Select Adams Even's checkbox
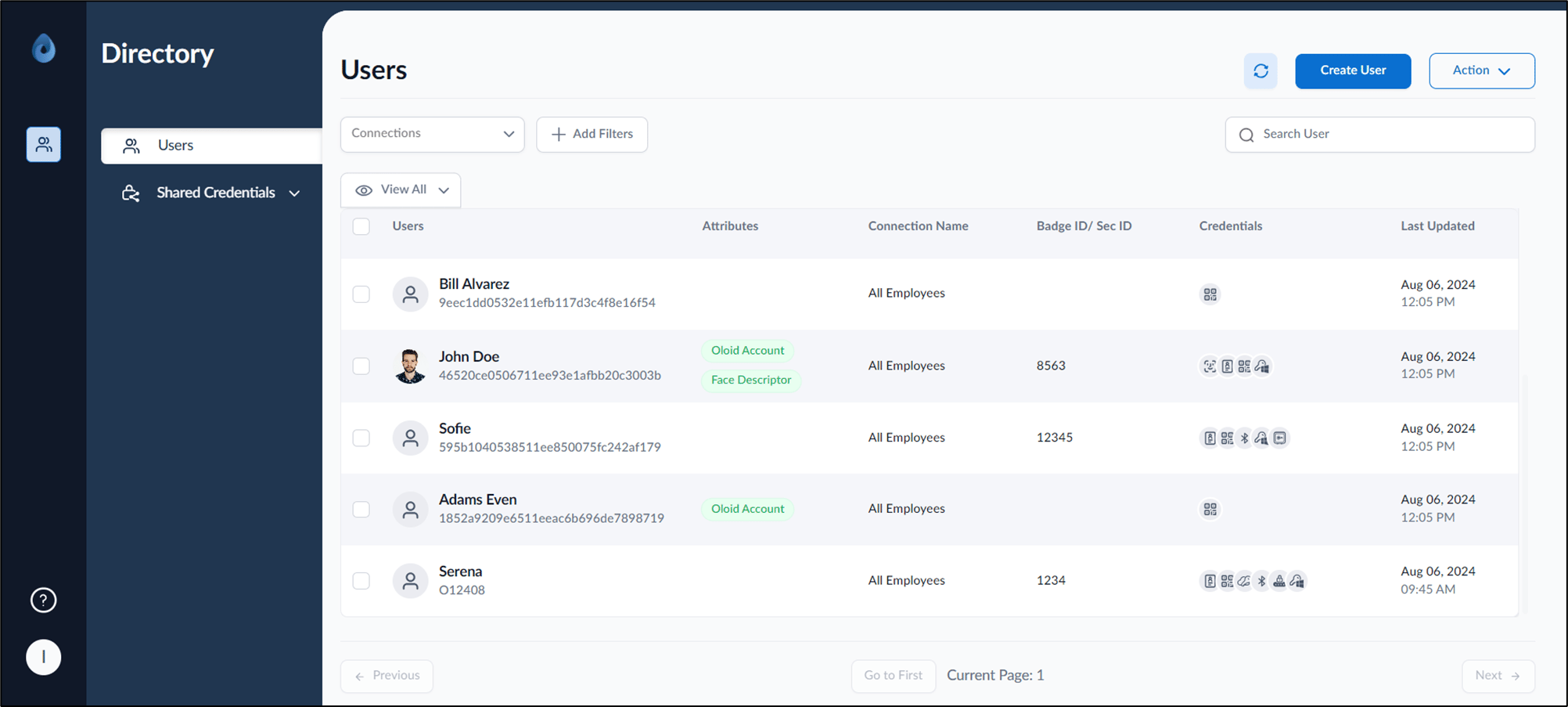Image resolution: width=1568 pixels, height=707 pixels. pos(361,510)
